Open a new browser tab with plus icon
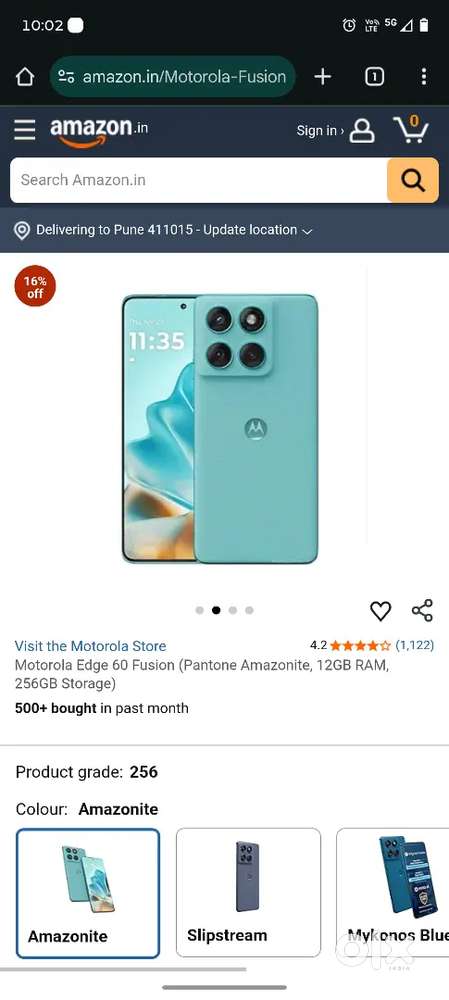The height and width of the screenshot is (1000, 449). (x=323, y=77)
